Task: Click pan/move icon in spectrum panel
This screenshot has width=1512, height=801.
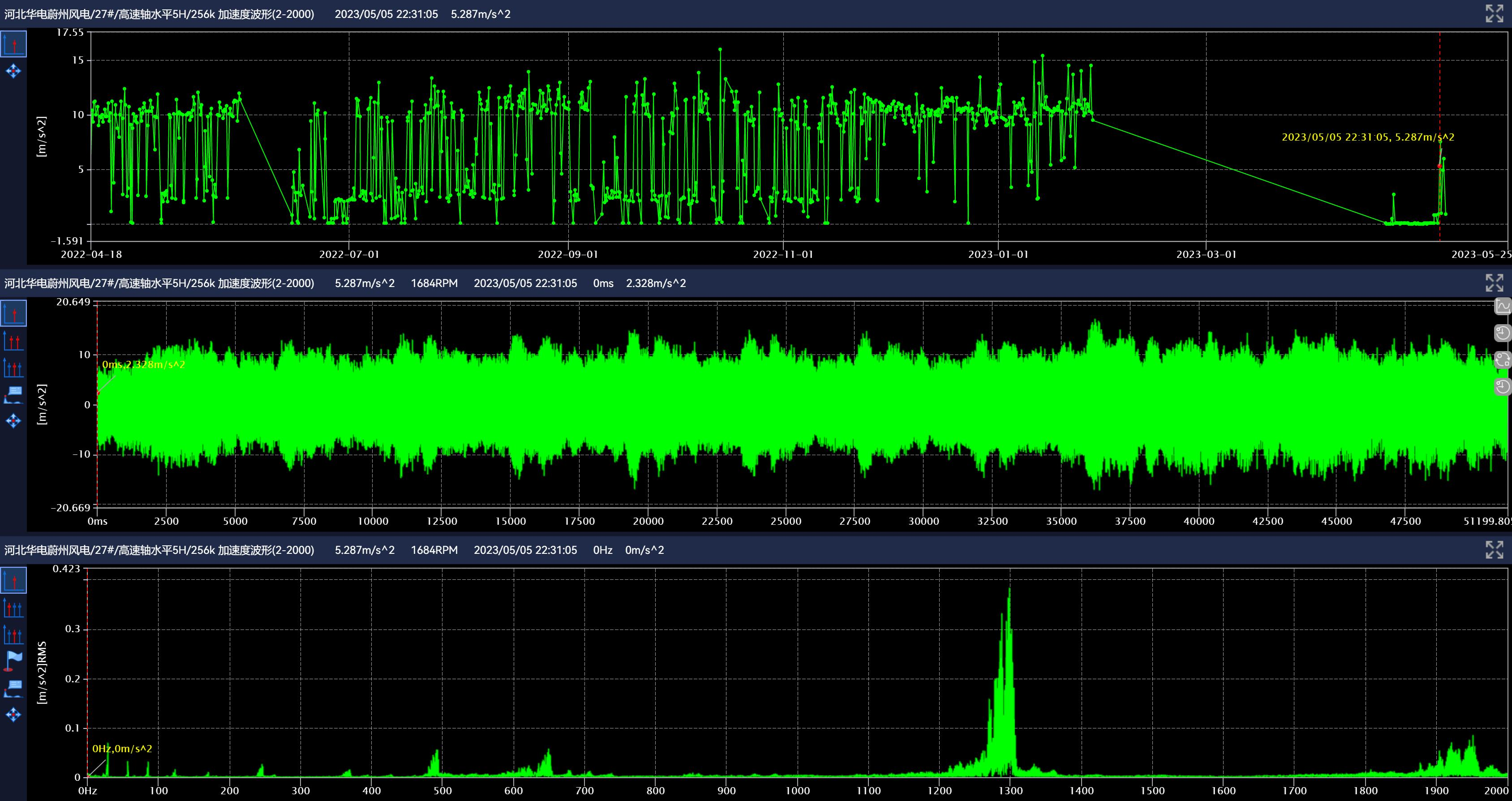Action: (x=13, y=714)
